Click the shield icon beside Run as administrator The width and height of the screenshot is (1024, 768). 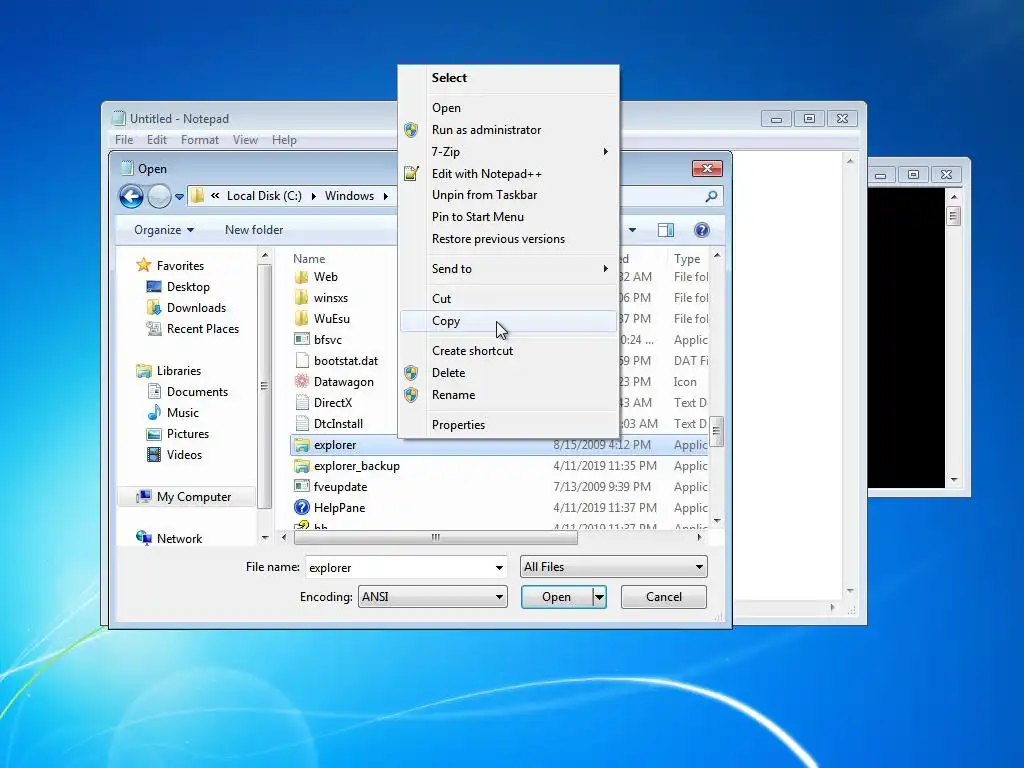[411, 130]
